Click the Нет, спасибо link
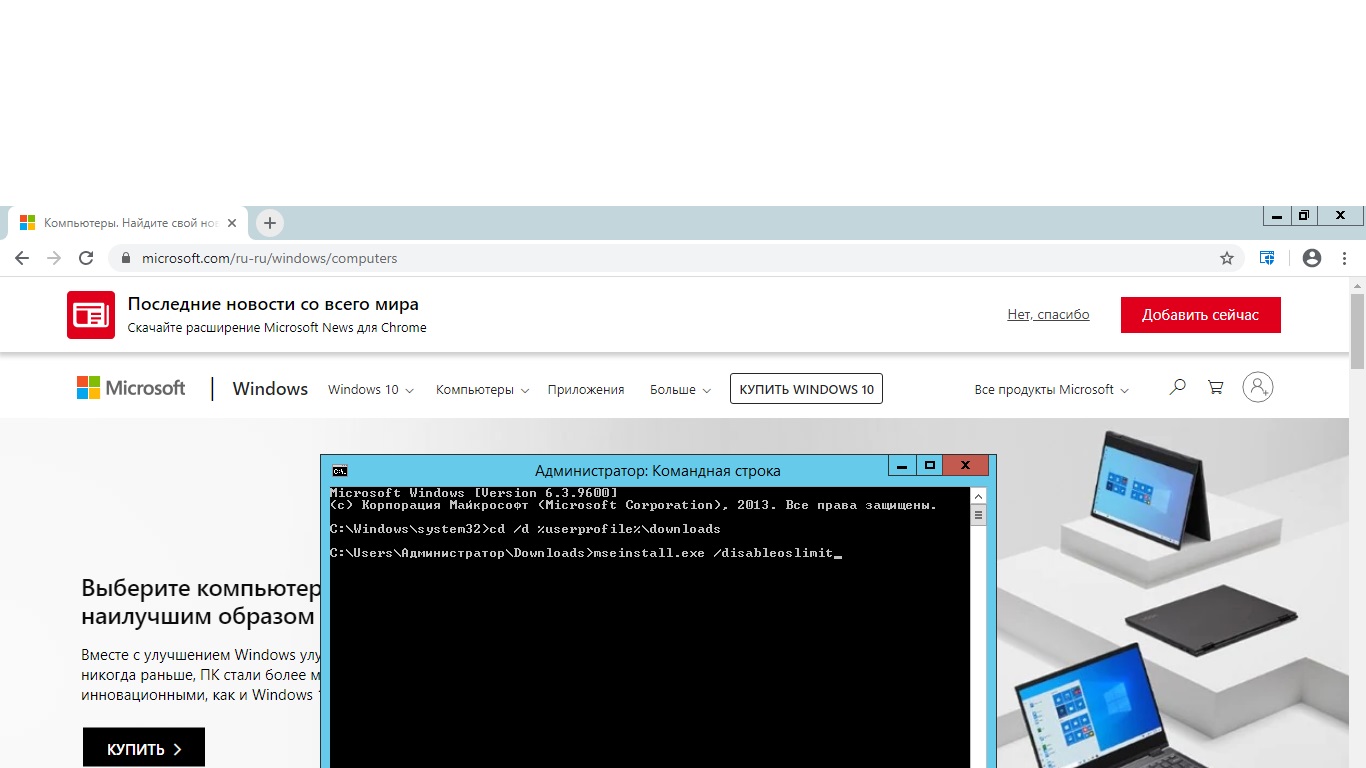Image resolution: width=1366 pixels, height=768 pixels. (x=1048, y=315)
